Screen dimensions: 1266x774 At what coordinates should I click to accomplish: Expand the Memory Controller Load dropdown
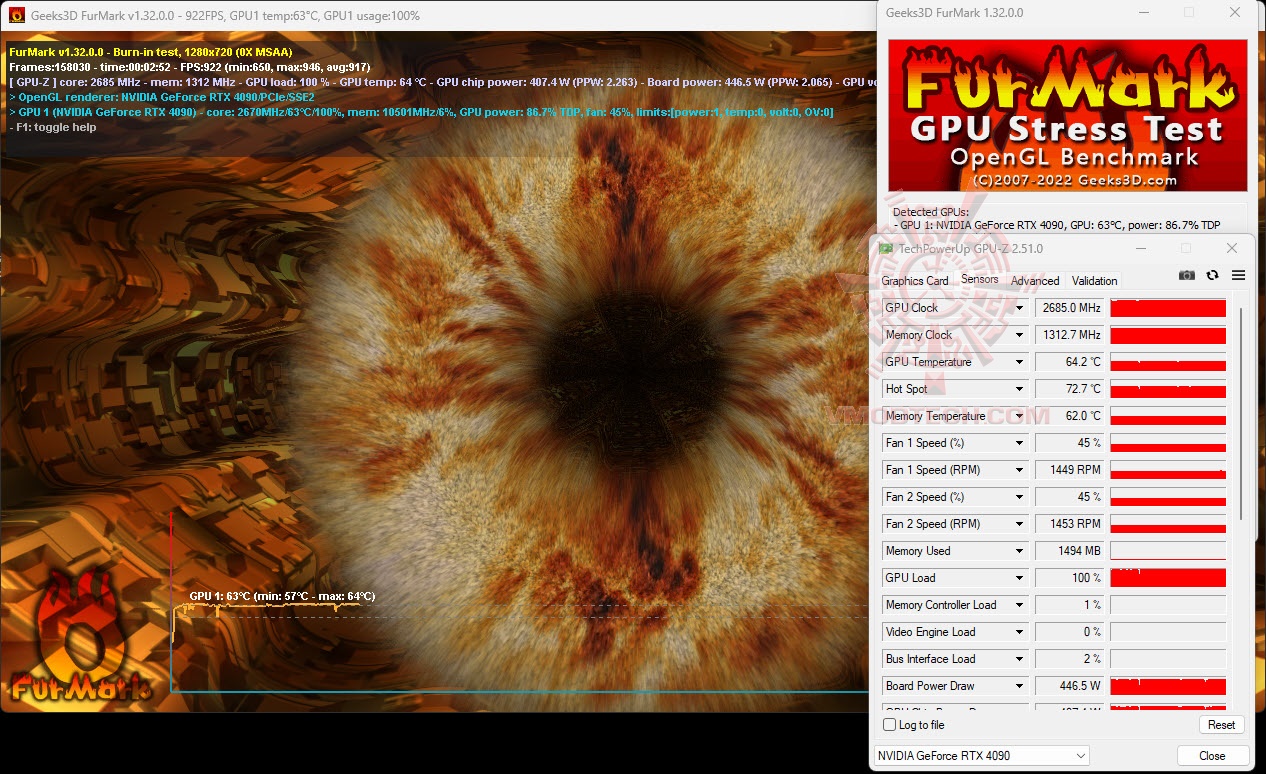pos(1020,605)
